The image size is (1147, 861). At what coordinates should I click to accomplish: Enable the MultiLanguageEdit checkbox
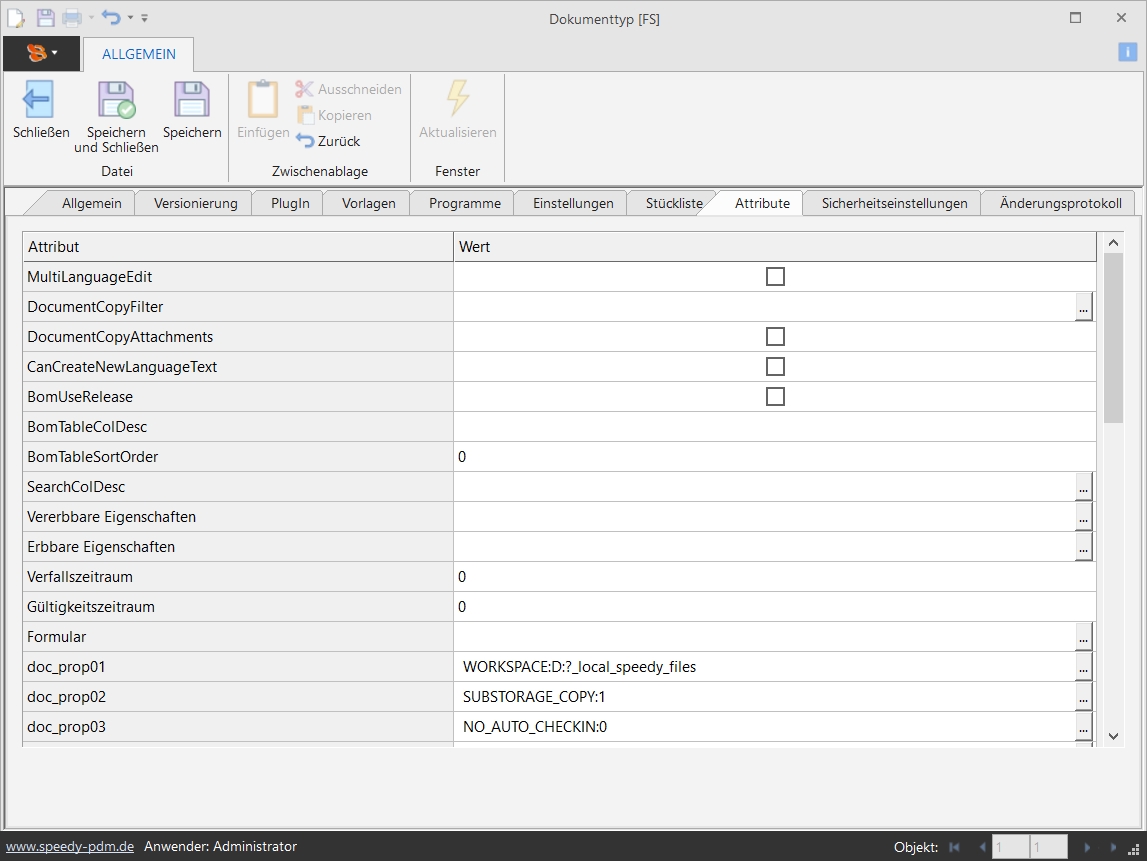click(x=775, y=277)
